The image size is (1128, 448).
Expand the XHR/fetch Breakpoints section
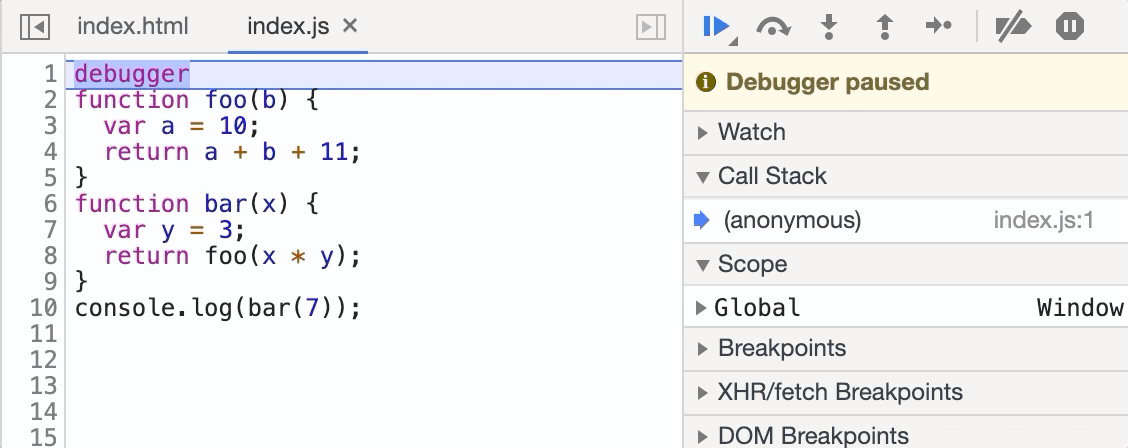click(x=840, y=392)
